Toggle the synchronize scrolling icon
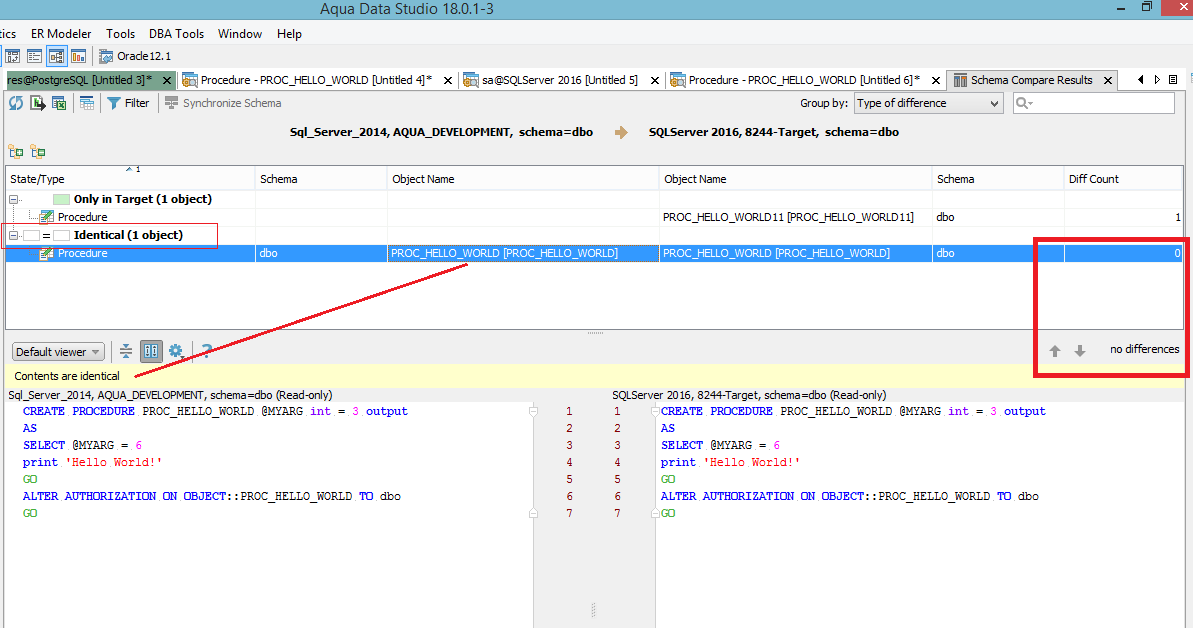The width and height of the screenshot is (1204, 628). [x=151, y=351]
